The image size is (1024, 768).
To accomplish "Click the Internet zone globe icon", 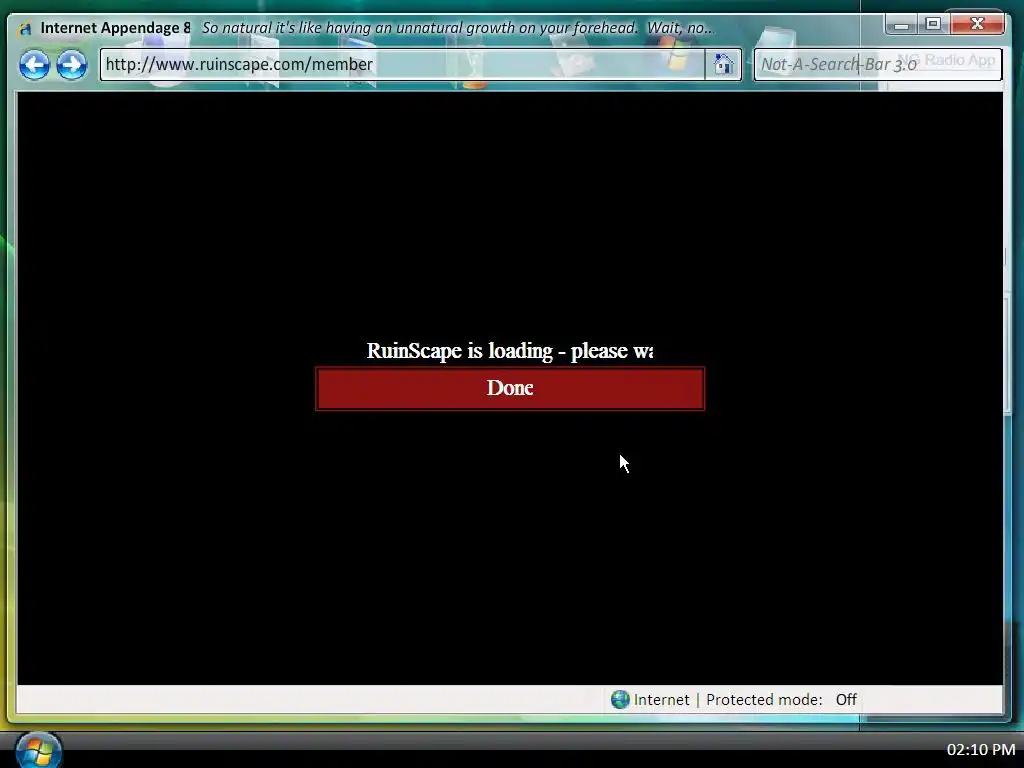I will [x=620, y=699].
